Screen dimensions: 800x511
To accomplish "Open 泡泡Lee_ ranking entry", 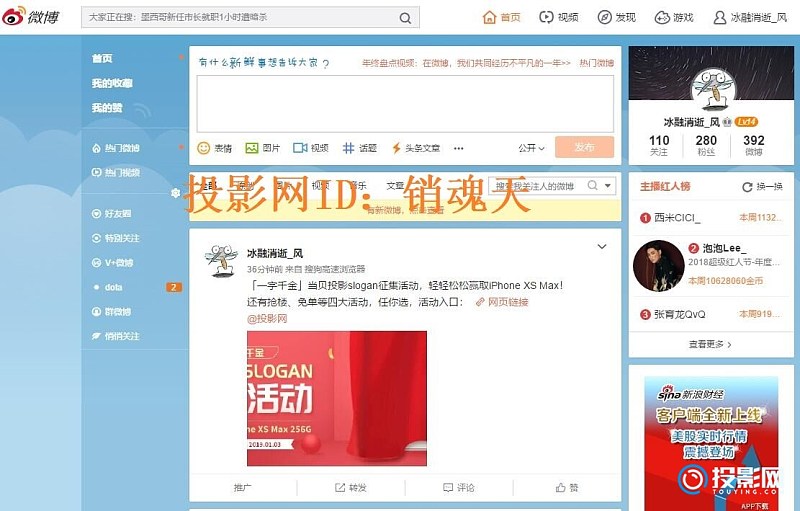I will pos(724,248).
